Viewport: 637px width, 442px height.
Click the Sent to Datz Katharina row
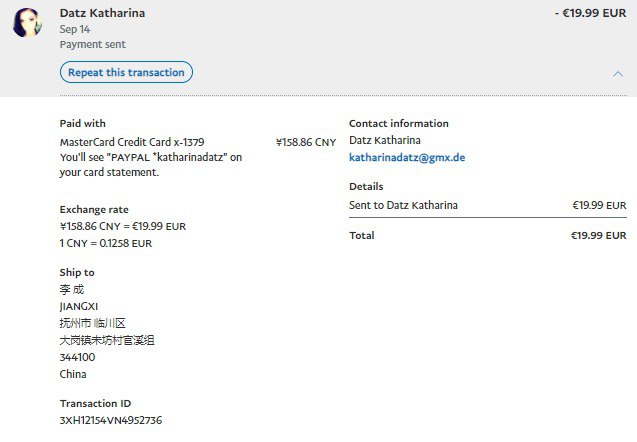[403, 205]
